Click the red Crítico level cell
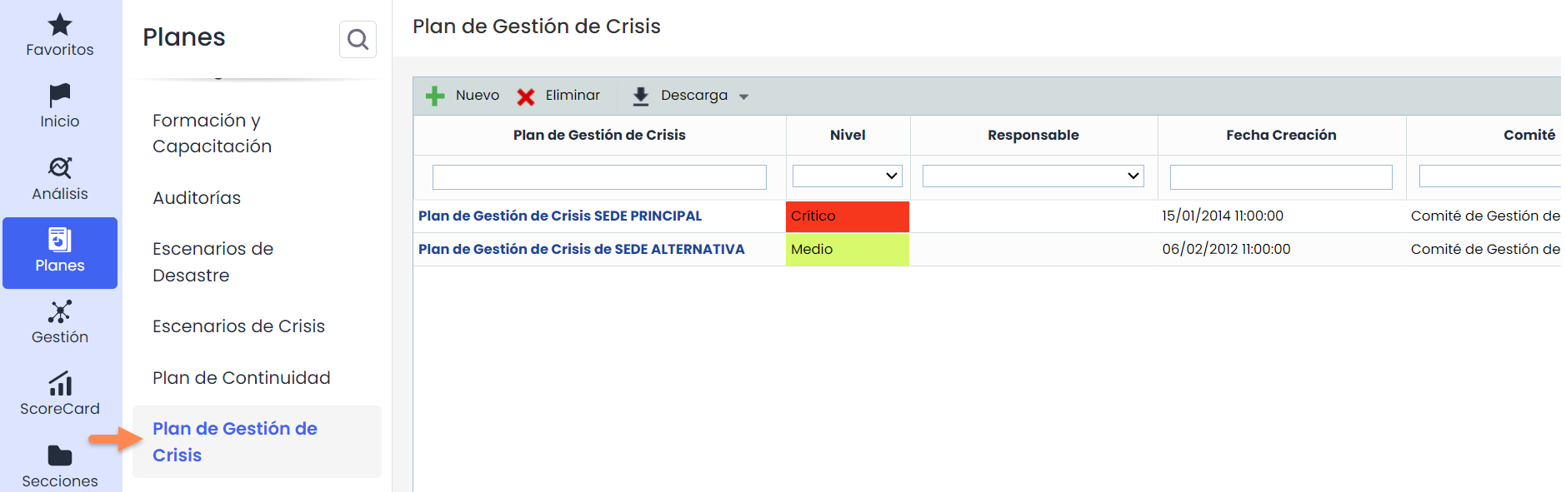Screen dimensions: 1565x492 coord(848,216)
